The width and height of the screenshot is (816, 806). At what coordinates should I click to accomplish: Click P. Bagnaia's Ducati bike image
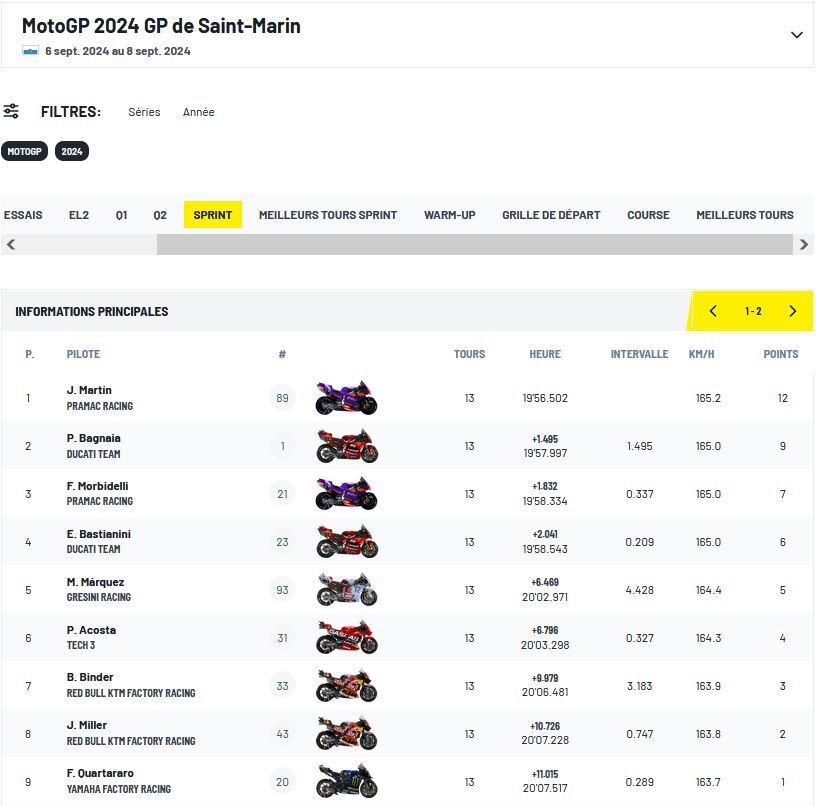pyautogui.click(x=346, y=446)
